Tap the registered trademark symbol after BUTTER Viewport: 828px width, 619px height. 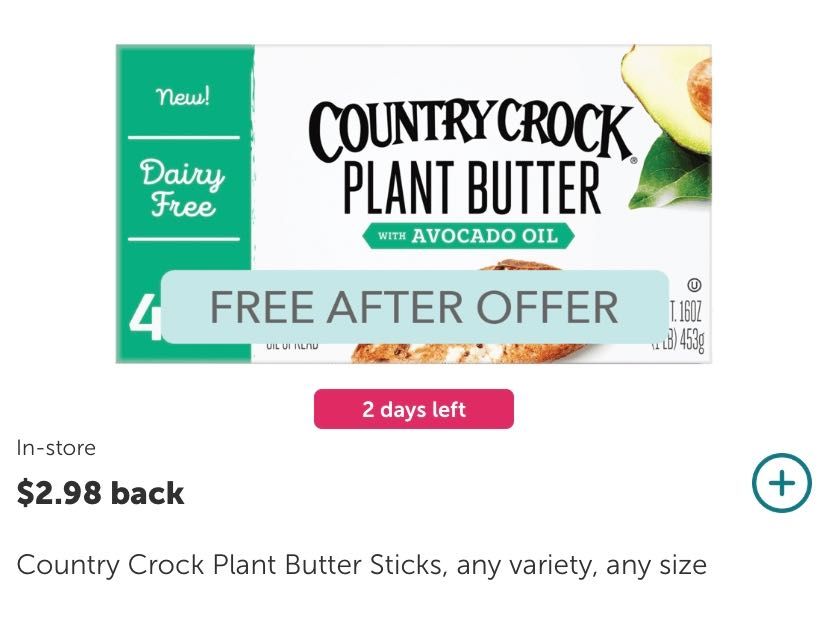pos(634,160)
